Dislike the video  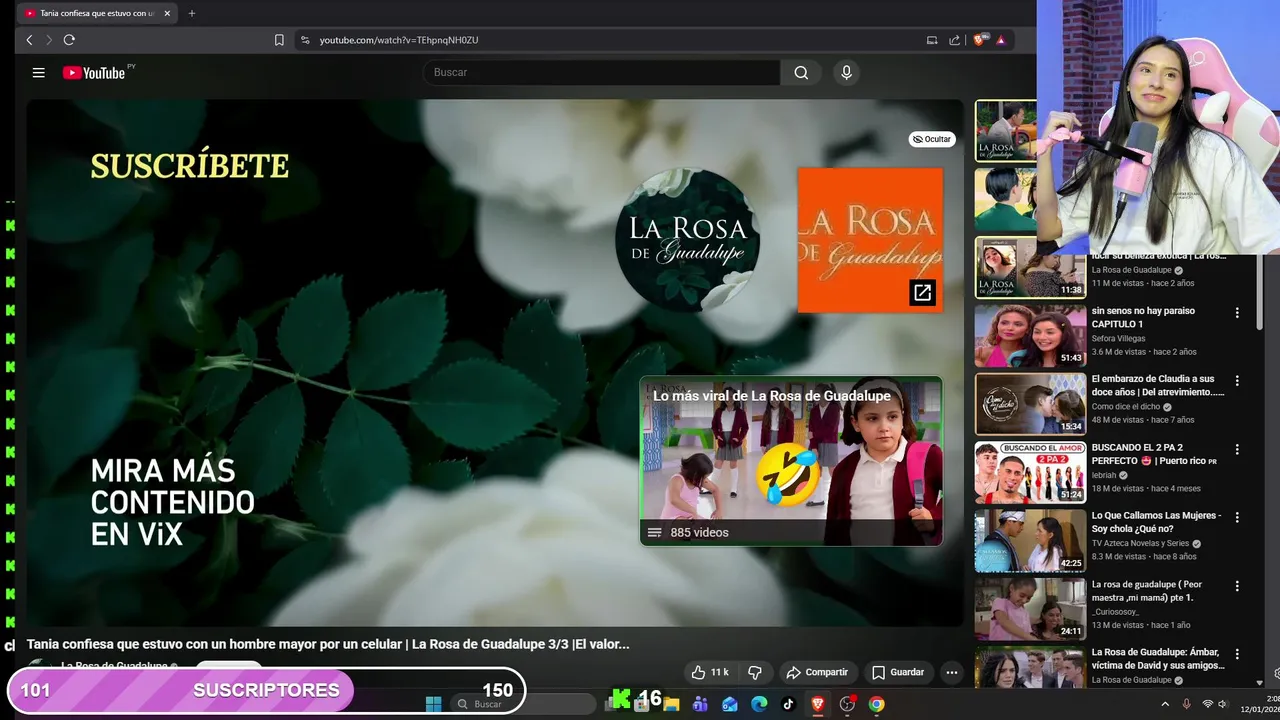[755, 672]
